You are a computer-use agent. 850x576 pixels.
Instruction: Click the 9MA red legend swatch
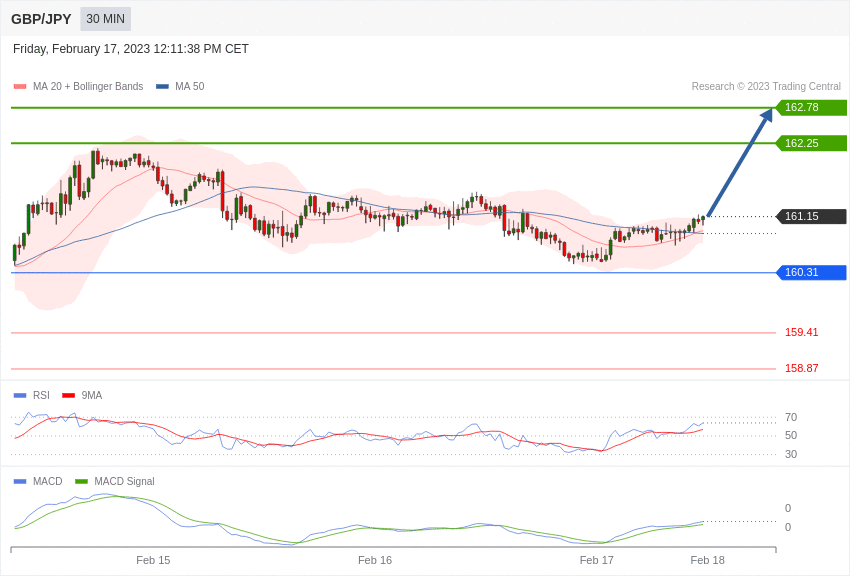point(68,396)
